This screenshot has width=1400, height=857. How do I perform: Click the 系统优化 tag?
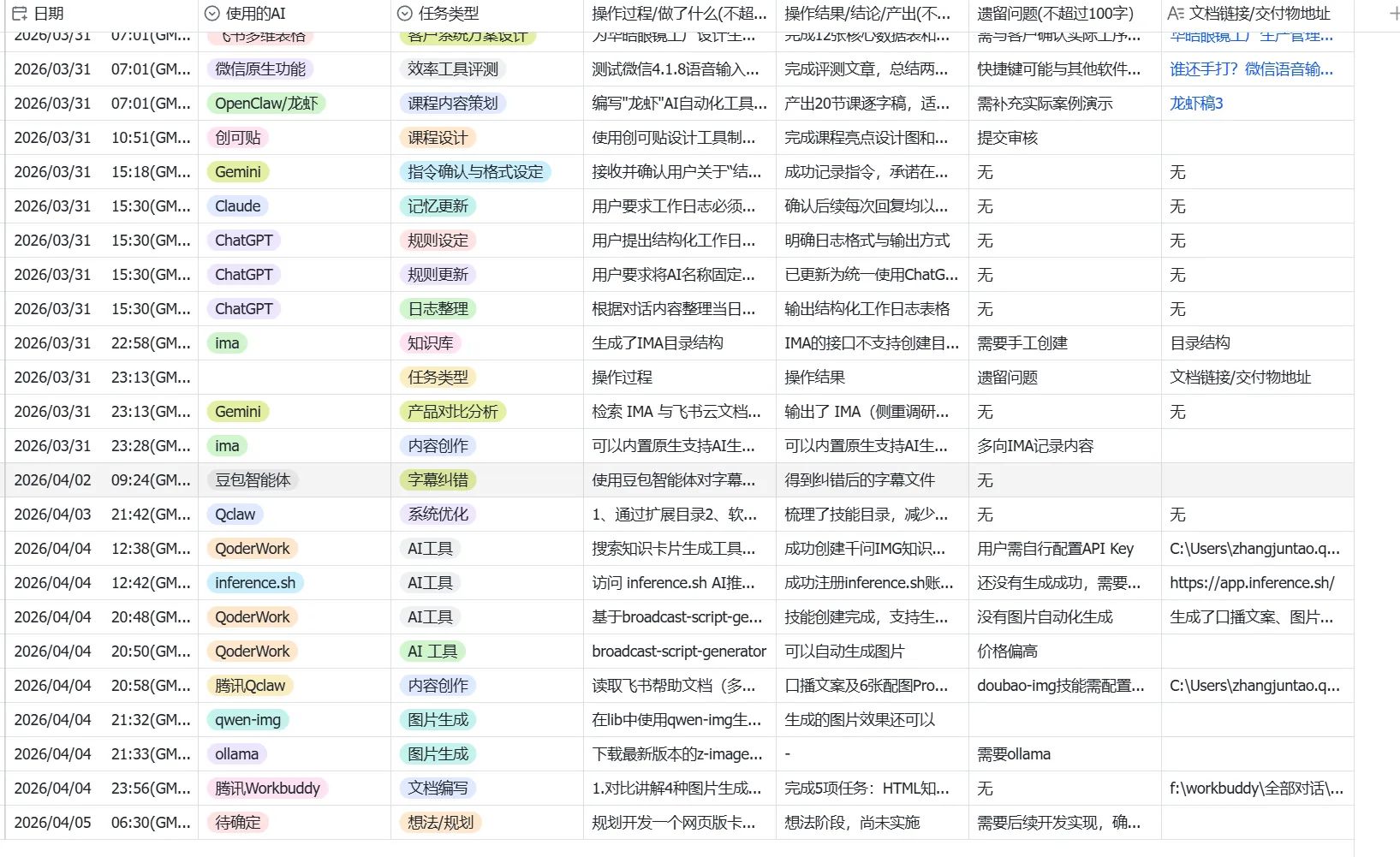(438, 515)
